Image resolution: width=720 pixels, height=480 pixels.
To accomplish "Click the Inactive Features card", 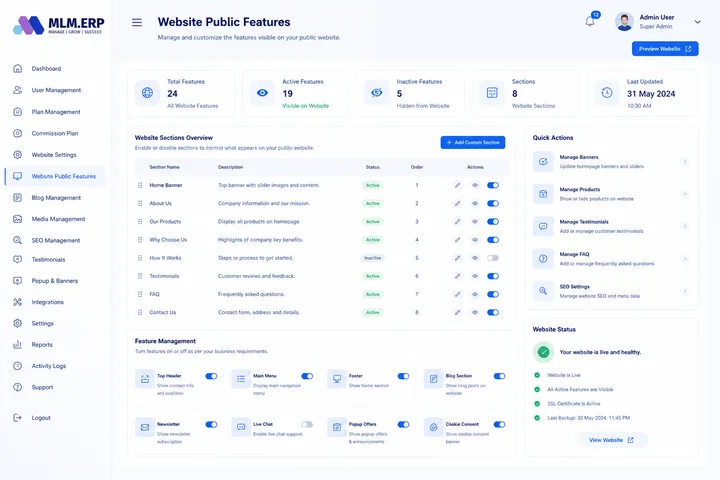I will (x=411, y=93).
